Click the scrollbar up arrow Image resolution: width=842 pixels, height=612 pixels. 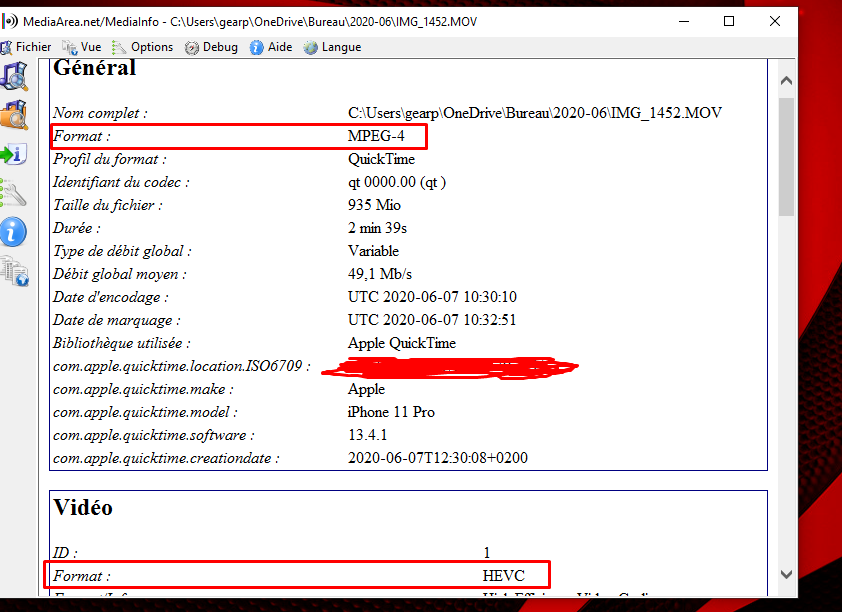point(787,81)
